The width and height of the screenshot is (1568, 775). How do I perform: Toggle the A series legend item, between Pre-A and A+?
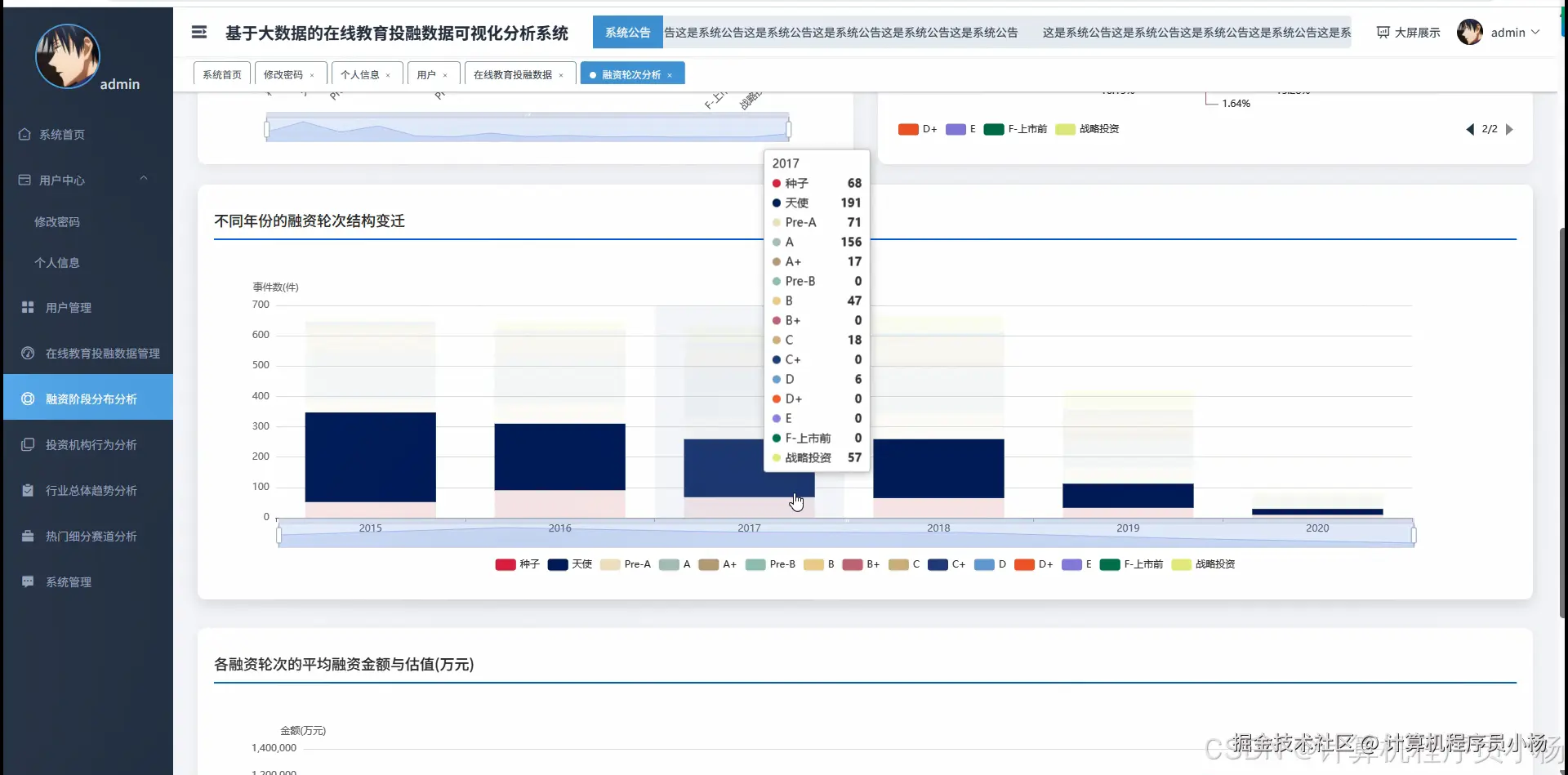point(675,564)
